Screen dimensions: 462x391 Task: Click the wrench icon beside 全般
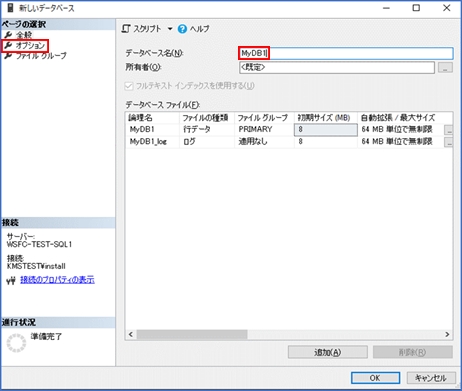pos(8,35)
